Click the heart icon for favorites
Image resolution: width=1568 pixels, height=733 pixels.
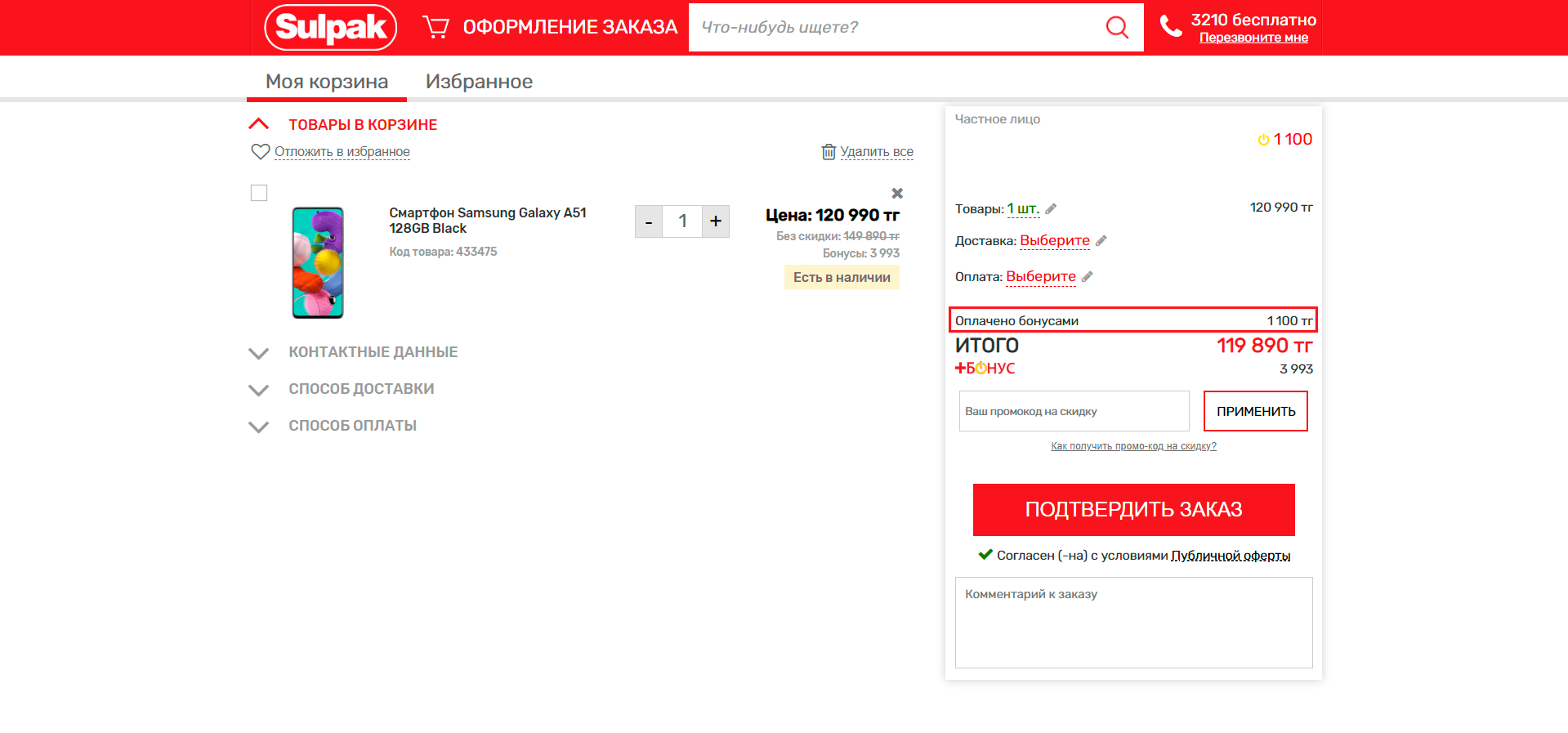[260, 151]
